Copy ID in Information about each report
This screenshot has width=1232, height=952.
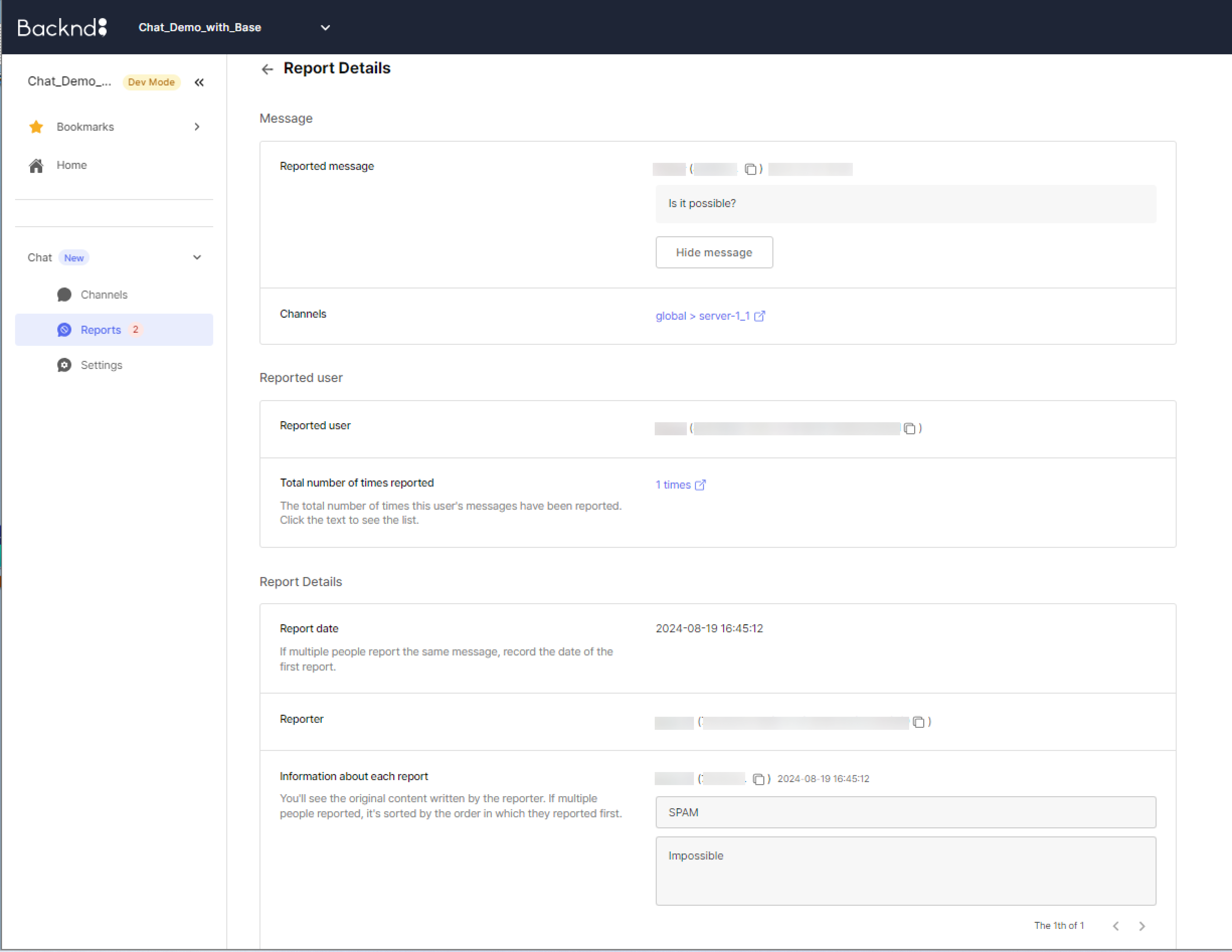(759, 779)
